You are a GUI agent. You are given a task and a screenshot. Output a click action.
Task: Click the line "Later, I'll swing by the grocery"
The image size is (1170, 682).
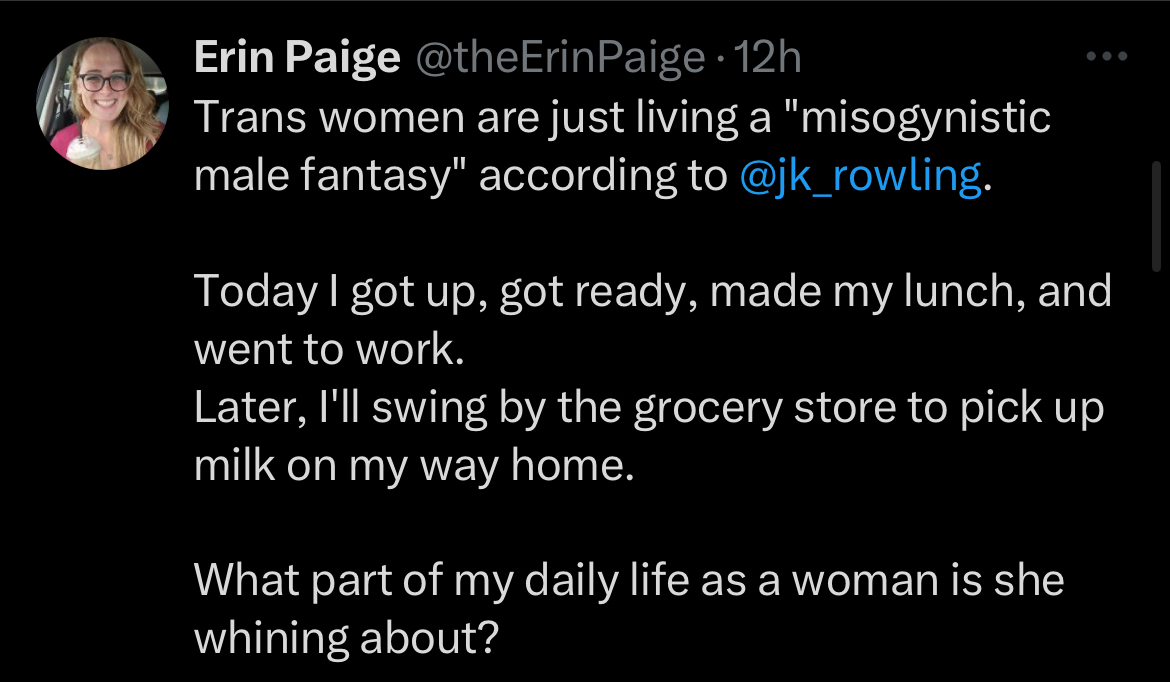click(x=648, y=408)
